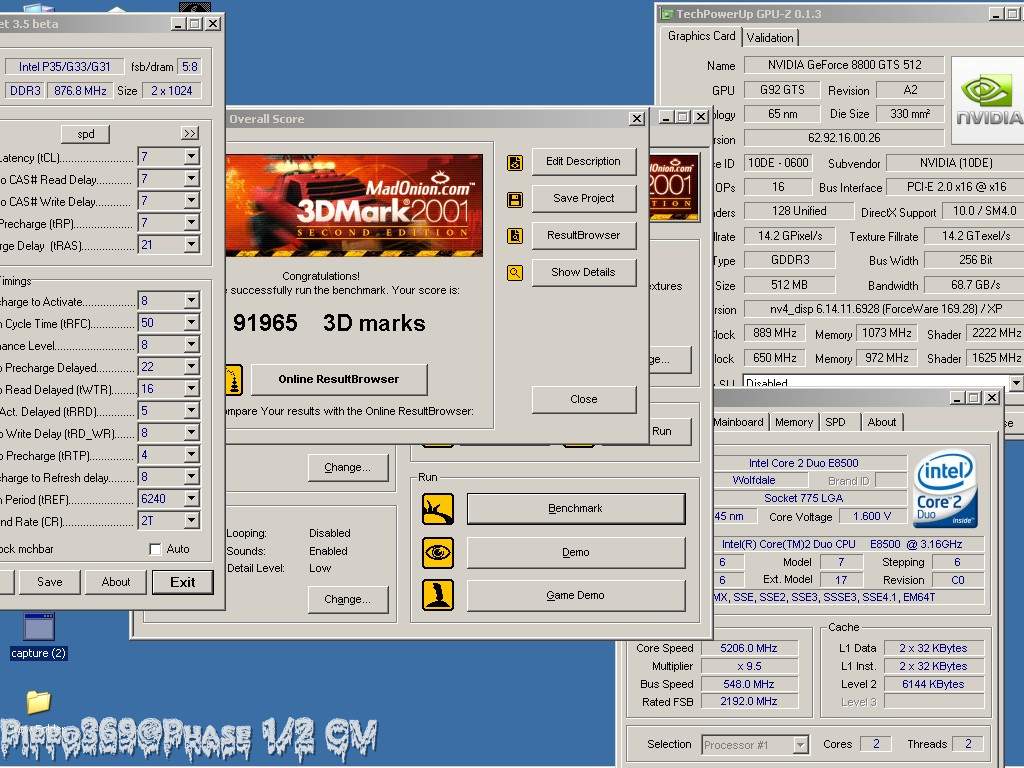Open the CPU-Z SPD tab
The width and height of the screenshot is (1024, 768).
835,422
